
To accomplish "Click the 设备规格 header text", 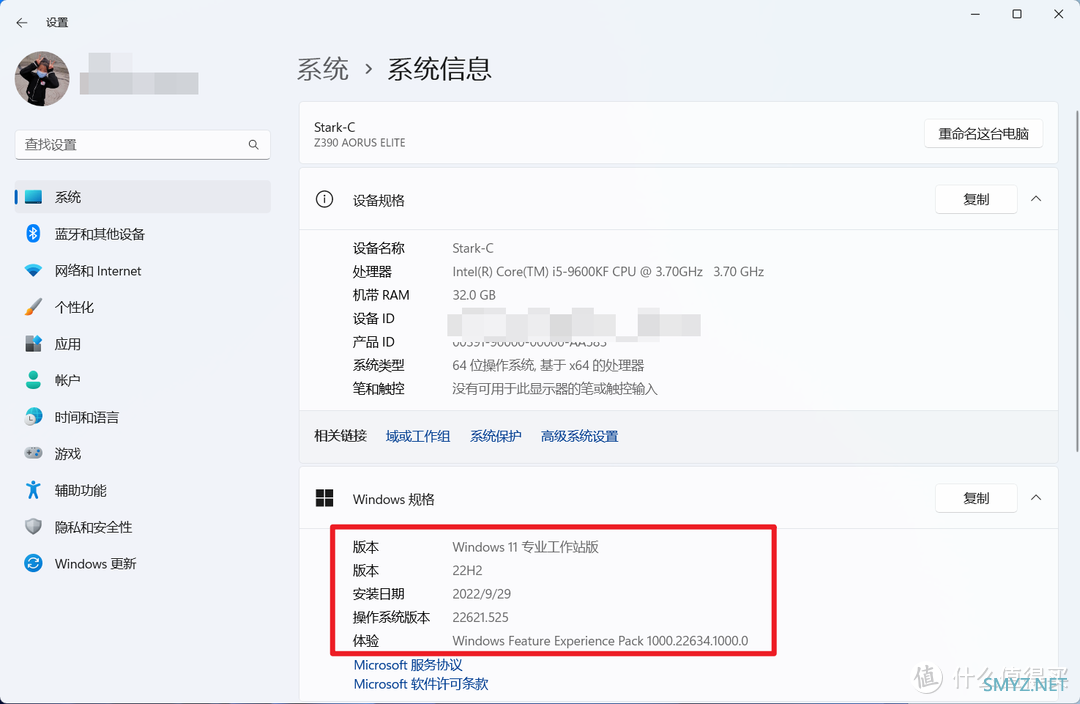I will coord(378,200).
